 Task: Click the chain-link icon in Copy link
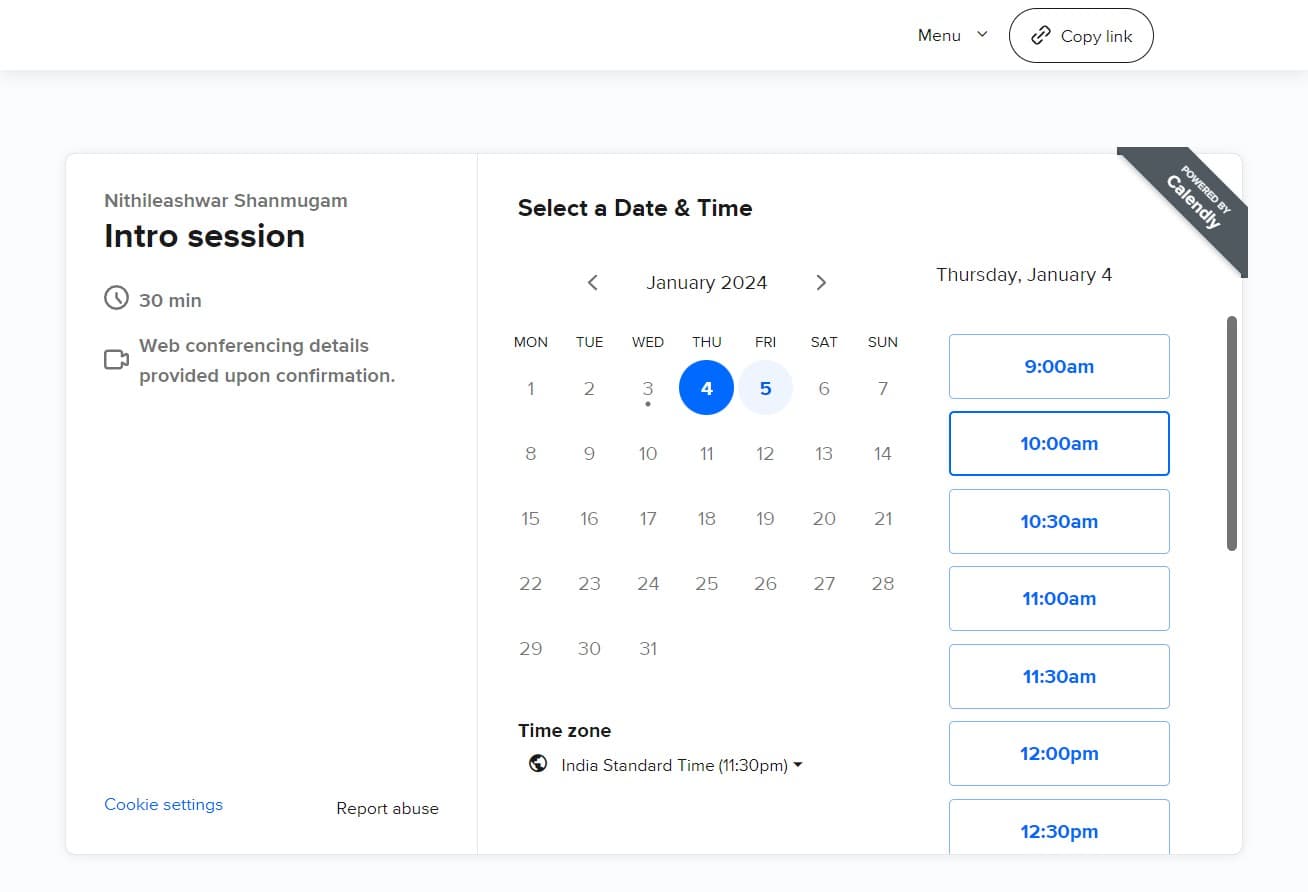tap(1041, 36)
